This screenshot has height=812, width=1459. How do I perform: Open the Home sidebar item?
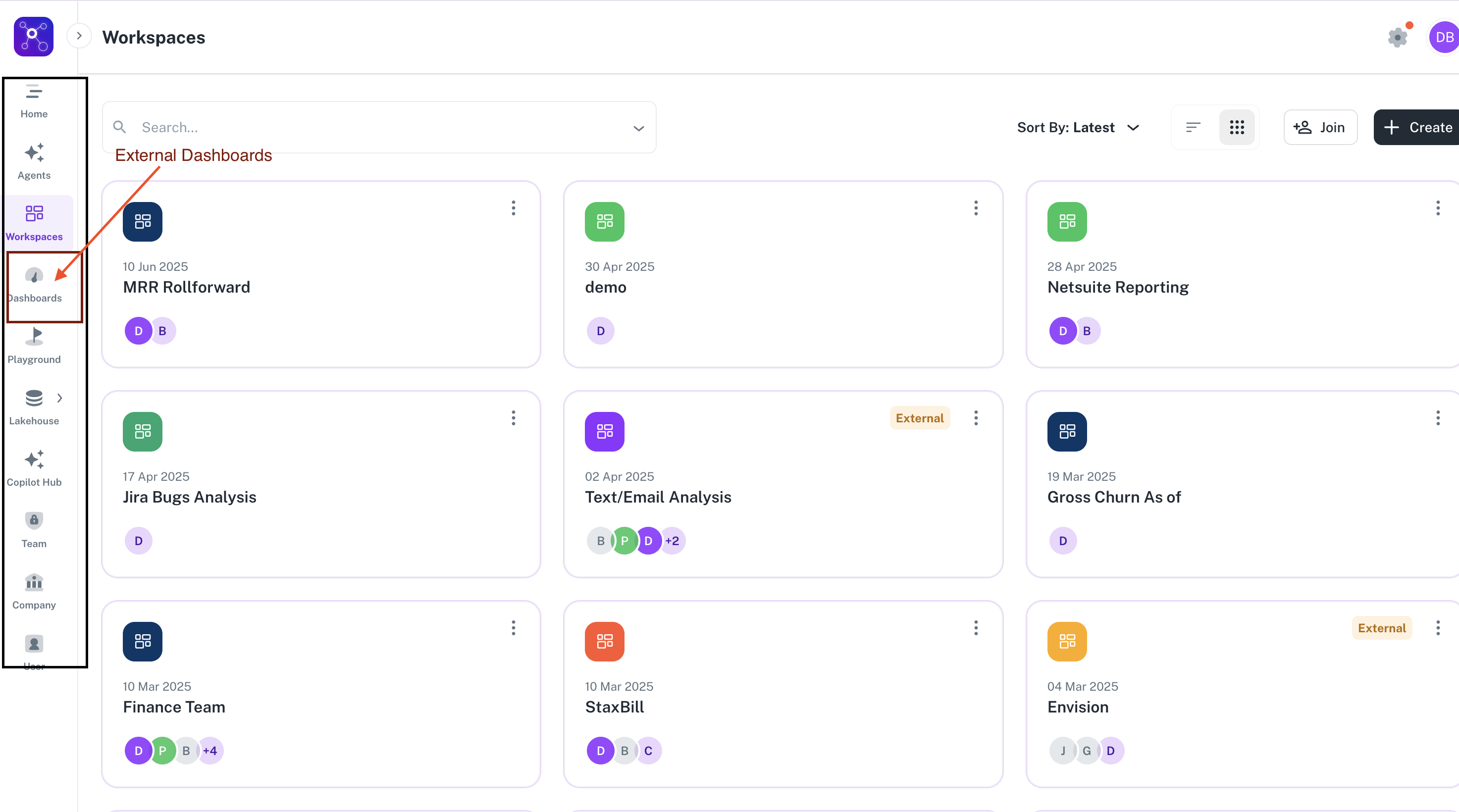click(34, 101)
